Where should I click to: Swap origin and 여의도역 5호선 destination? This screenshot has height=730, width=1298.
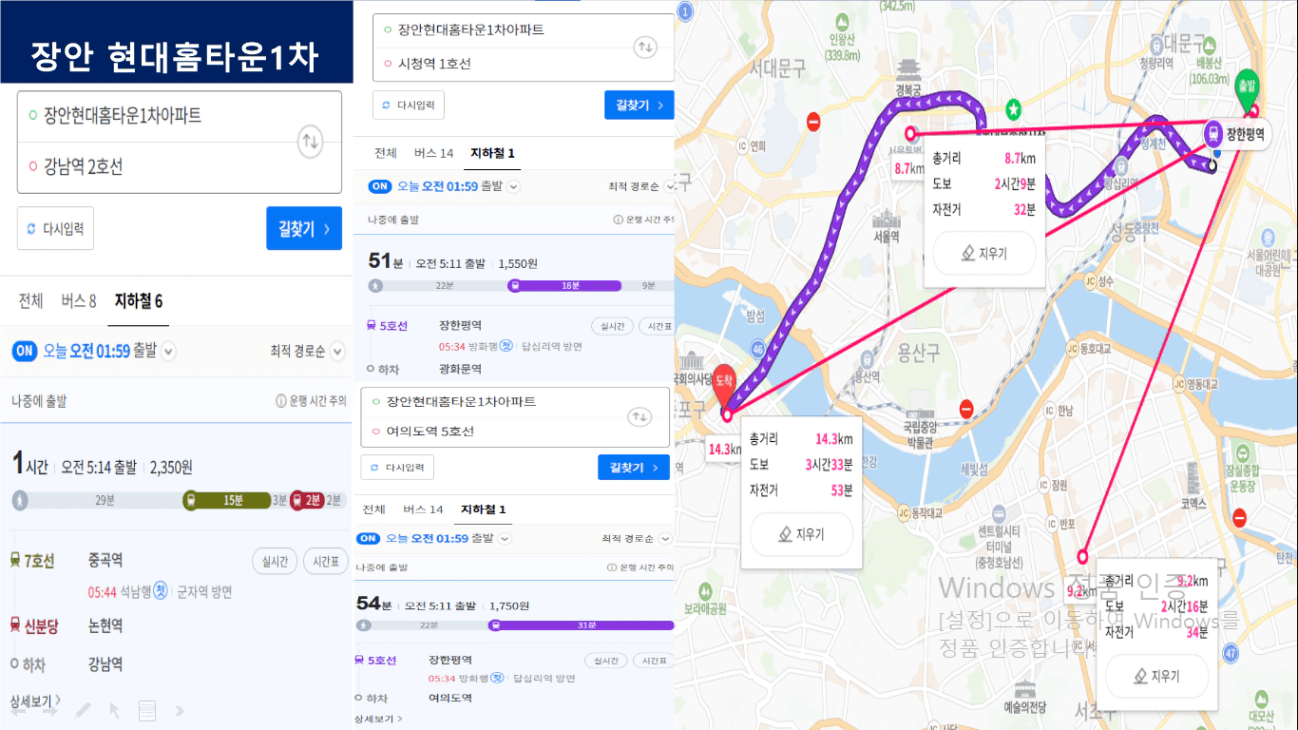click(x=638, y=416)
